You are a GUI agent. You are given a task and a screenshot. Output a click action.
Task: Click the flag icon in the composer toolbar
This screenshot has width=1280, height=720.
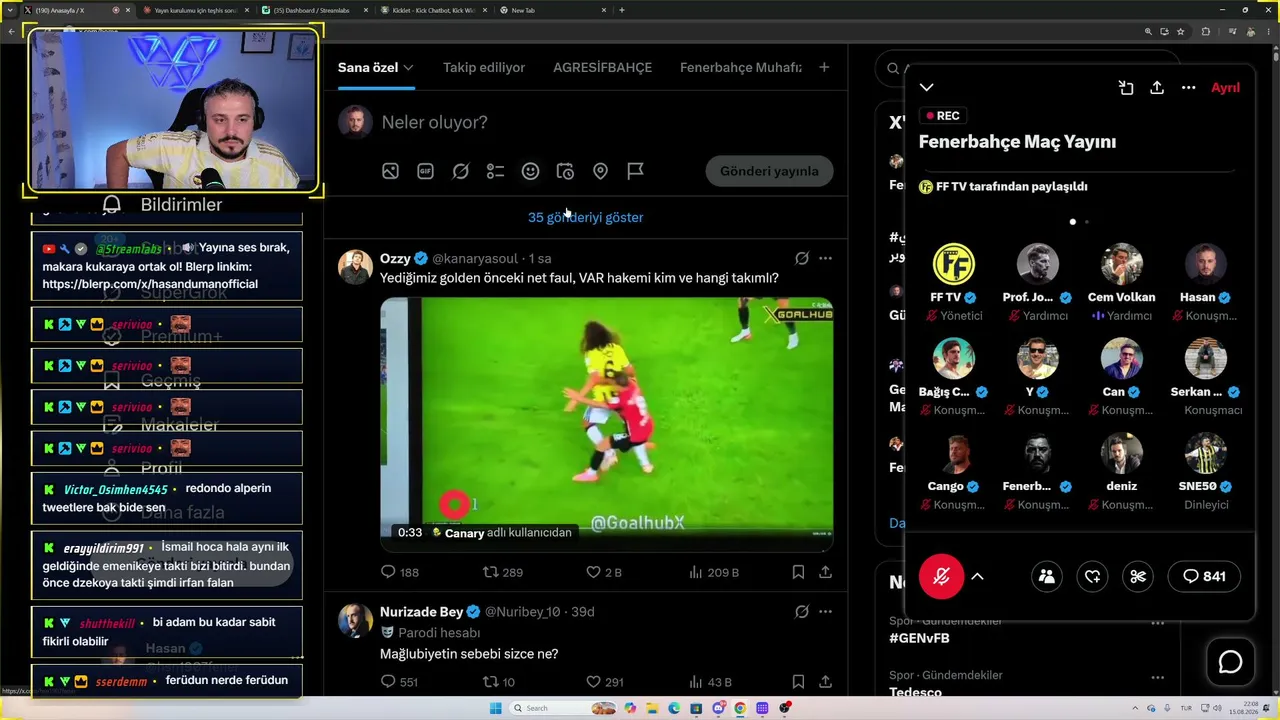pyautogui.click(x=635, y=171)
